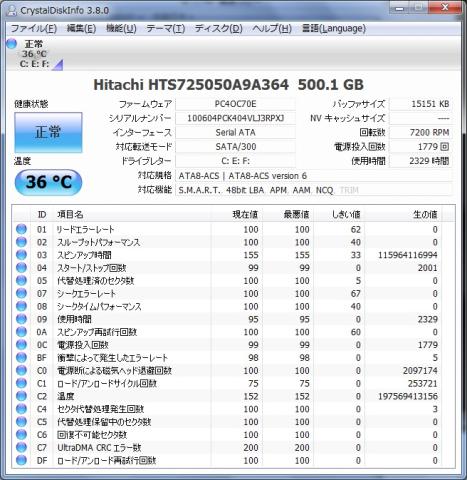This screenshot has height=480, width=467.
Task: Click raw value 253721
Action: tap(422, 383)
